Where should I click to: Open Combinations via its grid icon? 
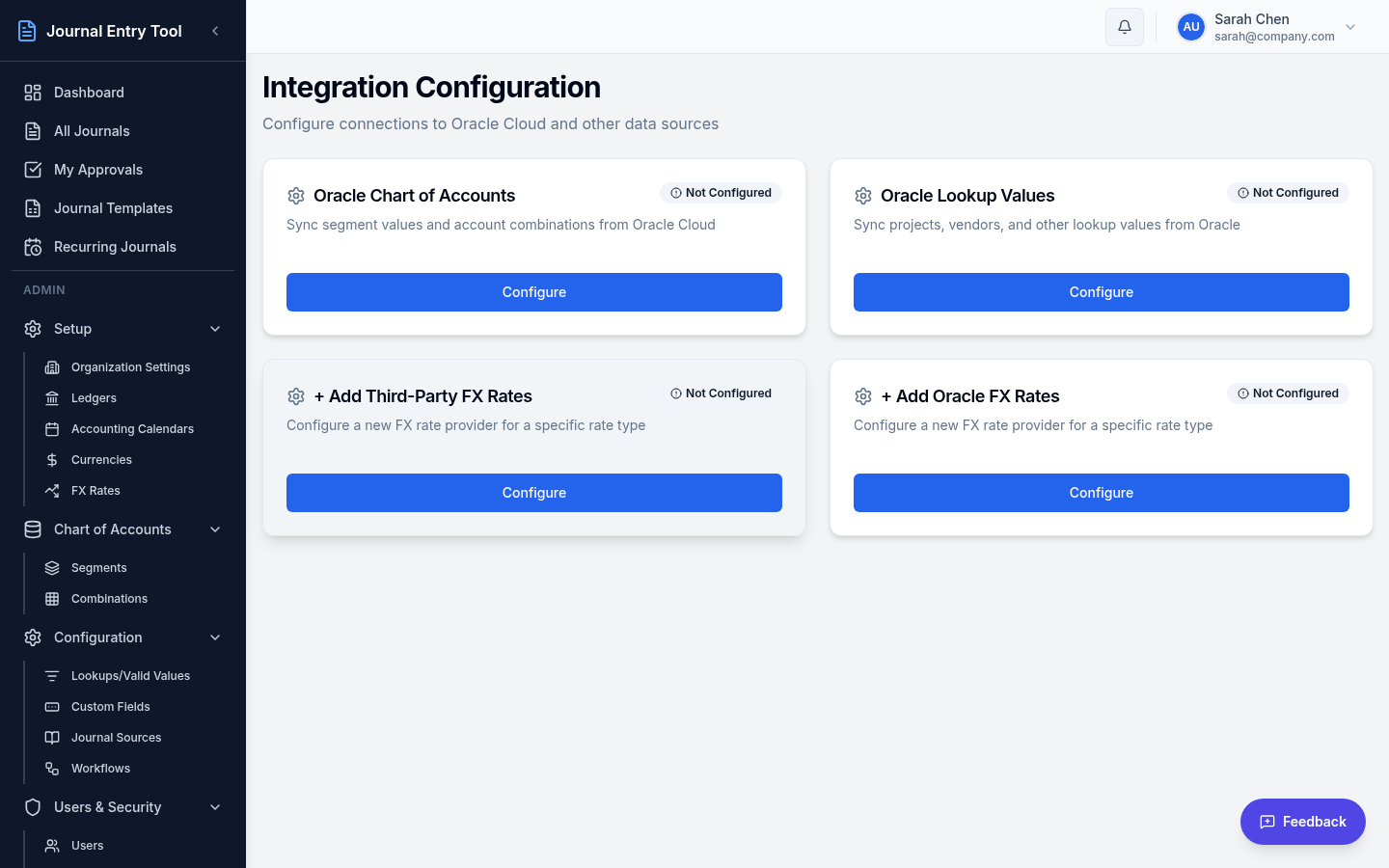click(x=52, y=598)
